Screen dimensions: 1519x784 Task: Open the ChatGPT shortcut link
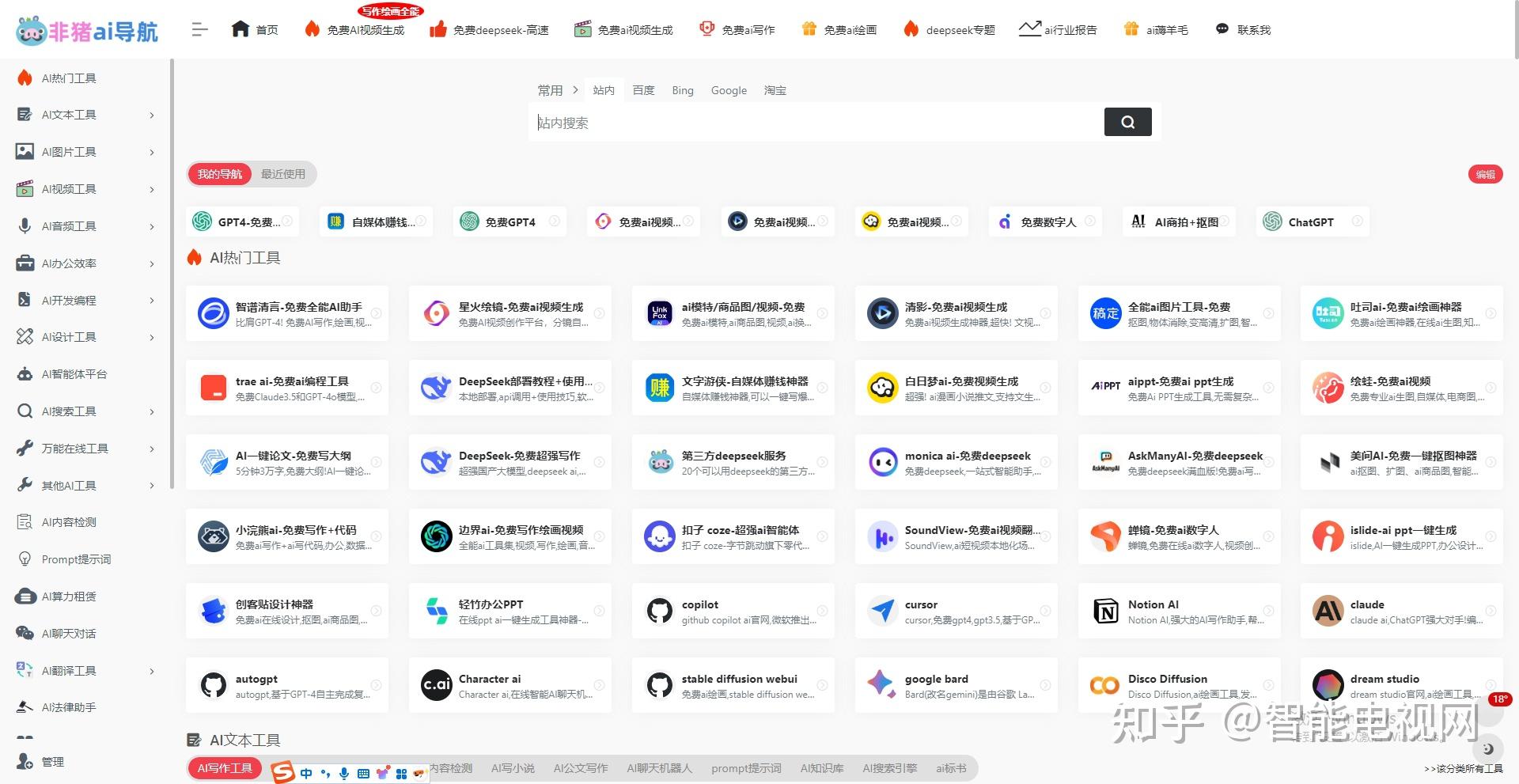click(1312, 222)
